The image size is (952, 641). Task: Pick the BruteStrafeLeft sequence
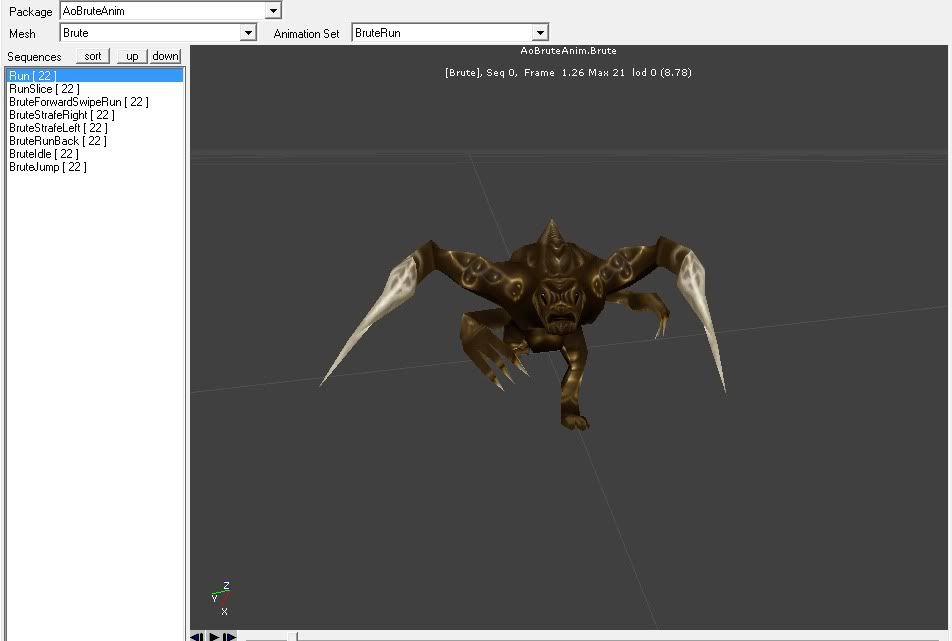click(x=58, y=128)
